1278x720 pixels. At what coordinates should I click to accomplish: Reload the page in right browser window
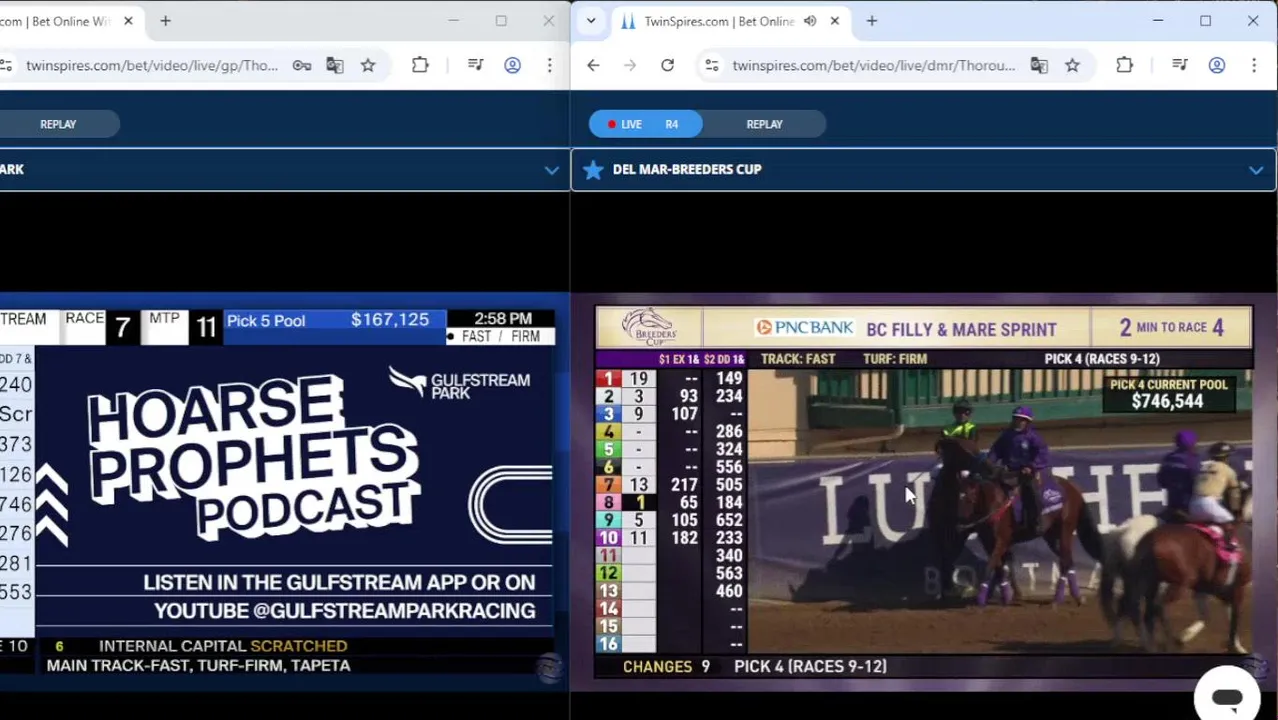pyautogui.click(x=667, y=65)
